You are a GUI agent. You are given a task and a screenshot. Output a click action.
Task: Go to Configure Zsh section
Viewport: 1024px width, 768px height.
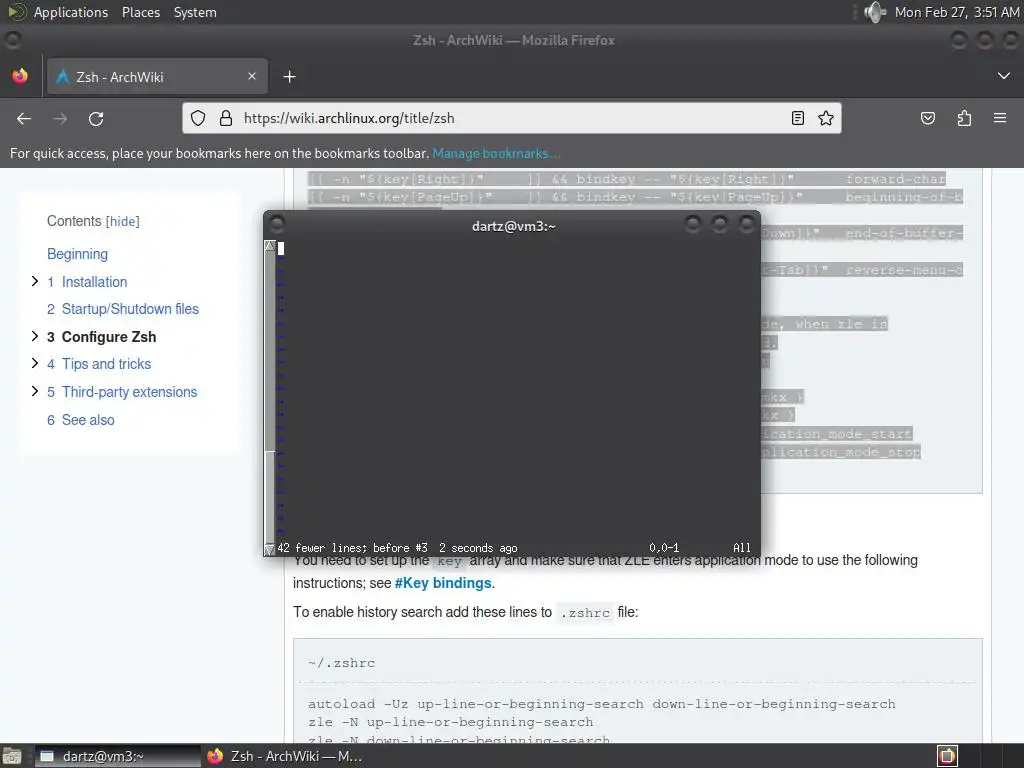point(109,337)
